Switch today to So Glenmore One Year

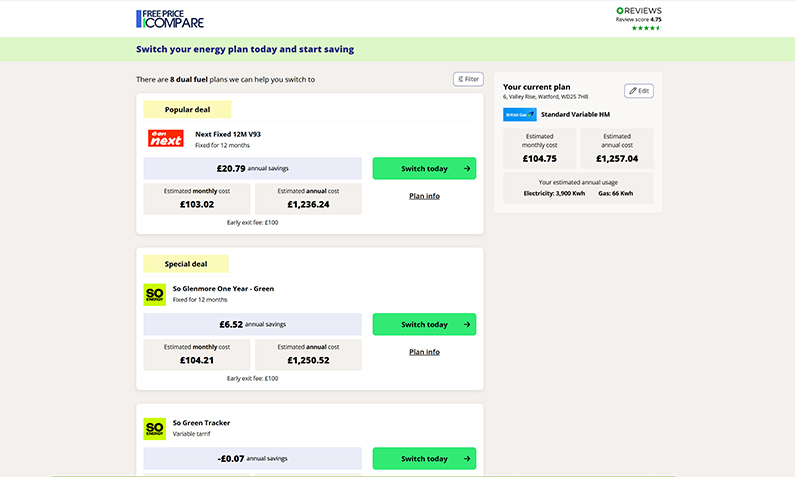tap(424, 325)
